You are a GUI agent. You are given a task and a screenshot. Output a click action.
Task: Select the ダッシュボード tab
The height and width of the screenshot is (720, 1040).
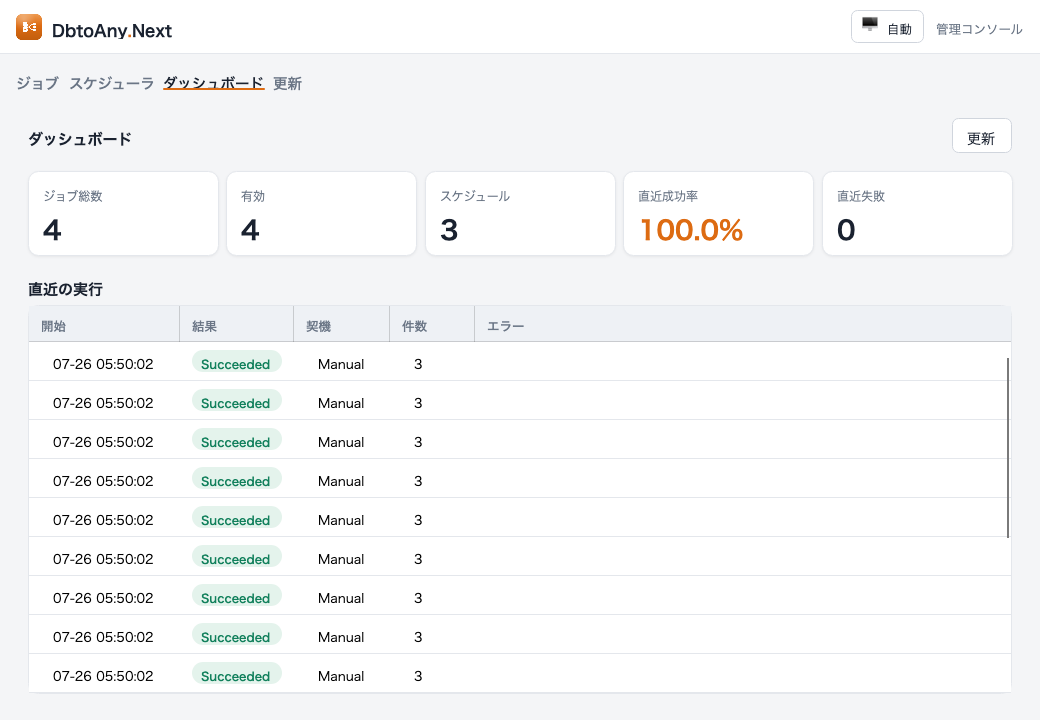click(x=214, y=84)
